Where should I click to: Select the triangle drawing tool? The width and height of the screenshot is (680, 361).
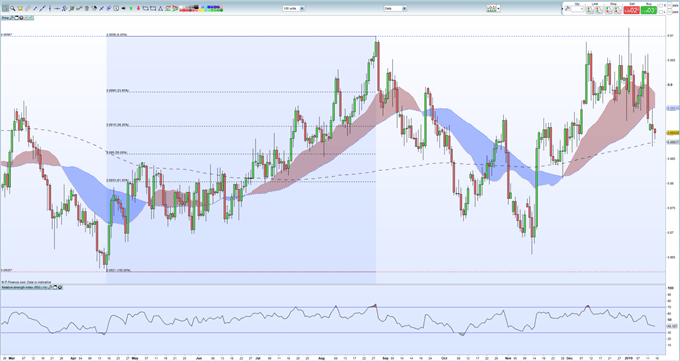tap(160, 9)
